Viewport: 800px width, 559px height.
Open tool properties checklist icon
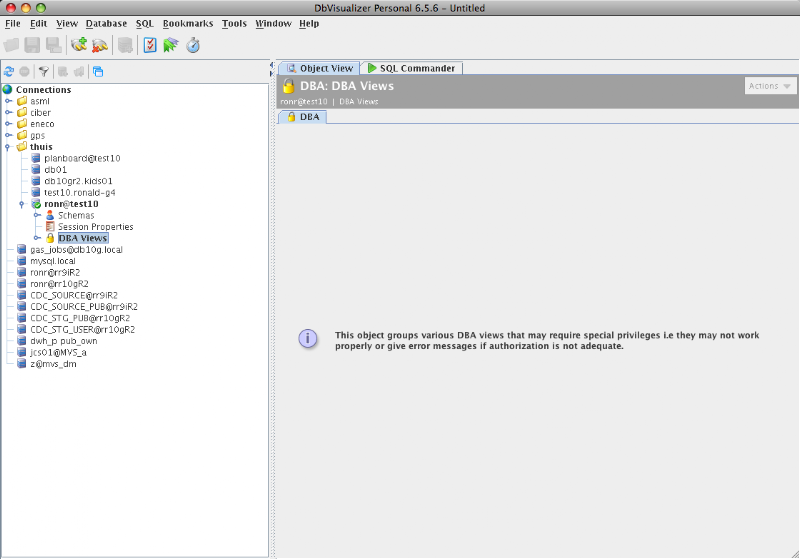pyautogui.click(x=150, y=45)
